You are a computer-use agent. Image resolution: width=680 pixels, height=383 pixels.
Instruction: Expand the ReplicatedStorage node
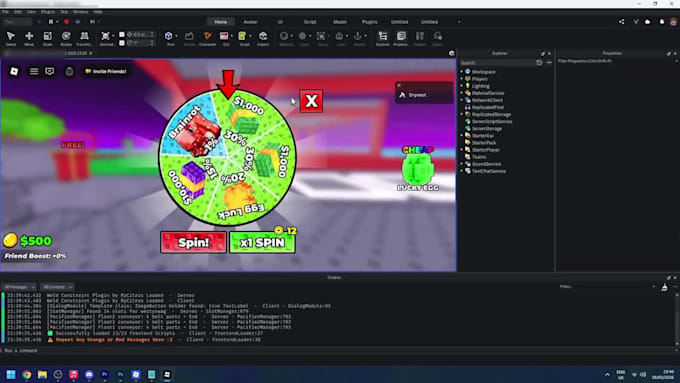point(462,114)
